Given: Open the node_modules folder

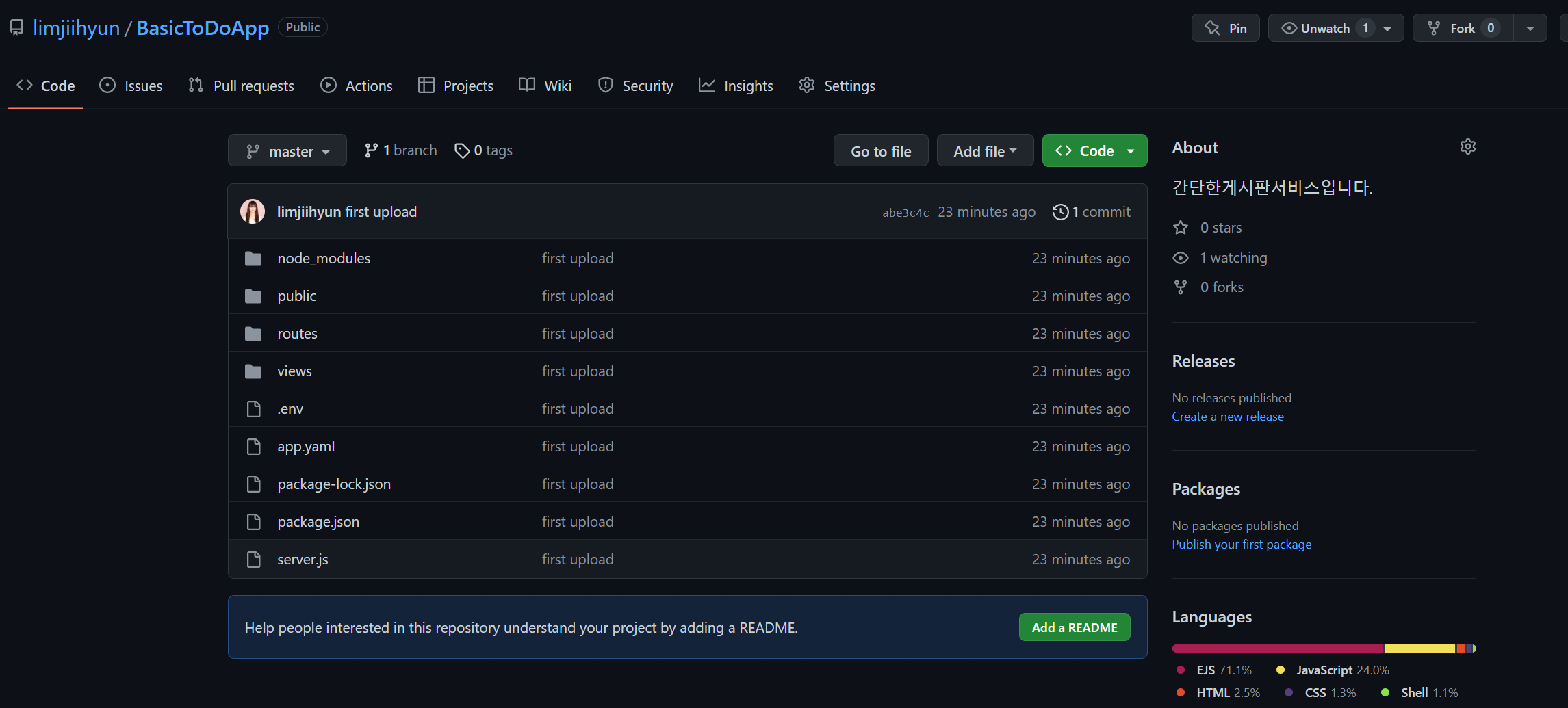Looking at the screenshot, I should pos(324,259).
